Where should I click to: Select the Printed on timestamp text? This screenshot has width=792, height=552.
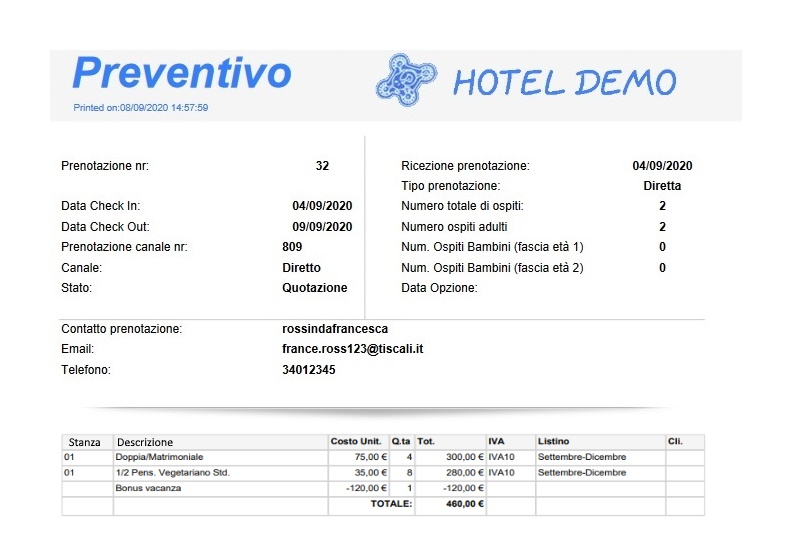[141, 107]
